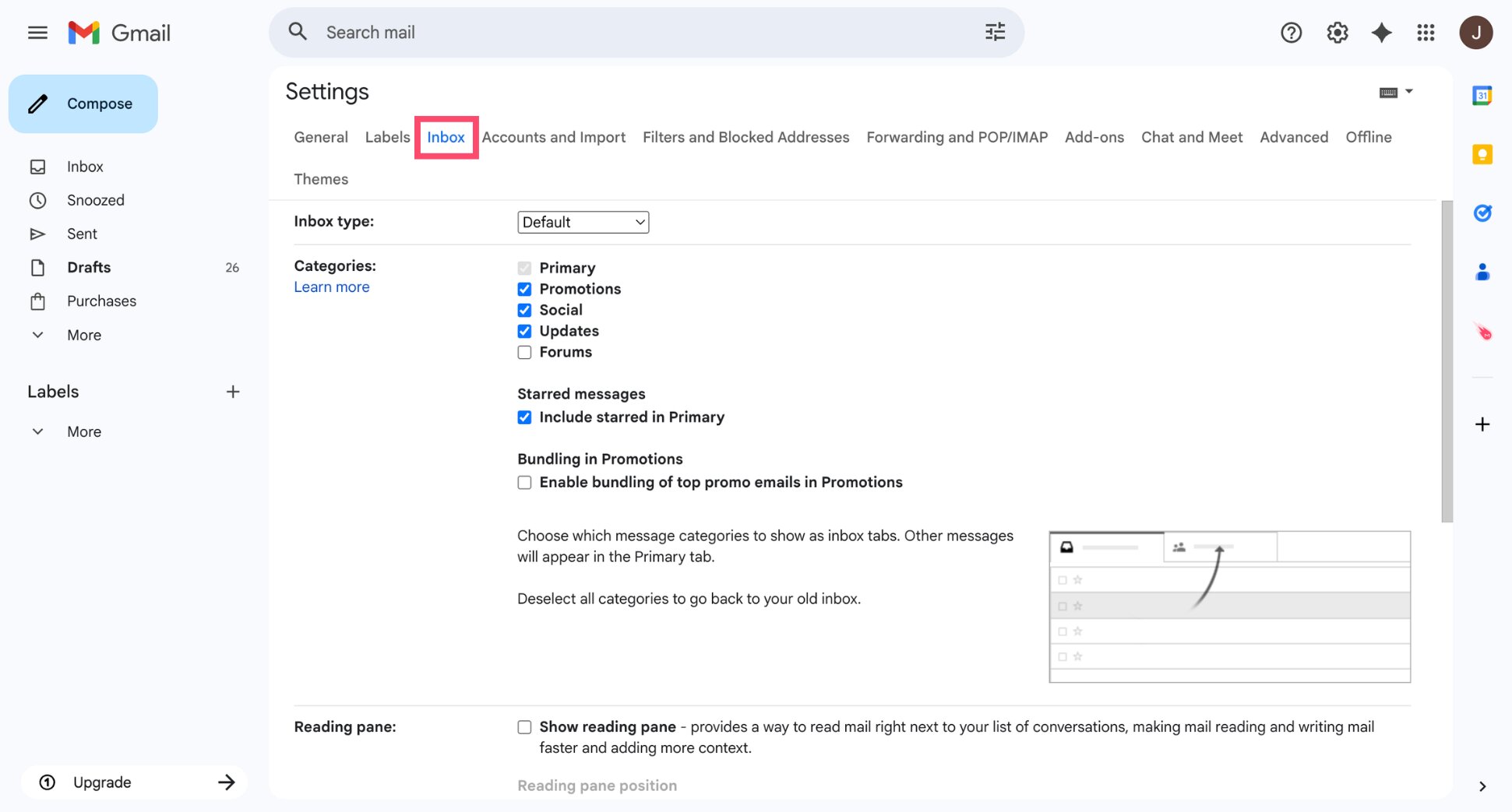Open the Advanced settings tab
This screenshot has width=1512, height=812.
coord(1293,137)
